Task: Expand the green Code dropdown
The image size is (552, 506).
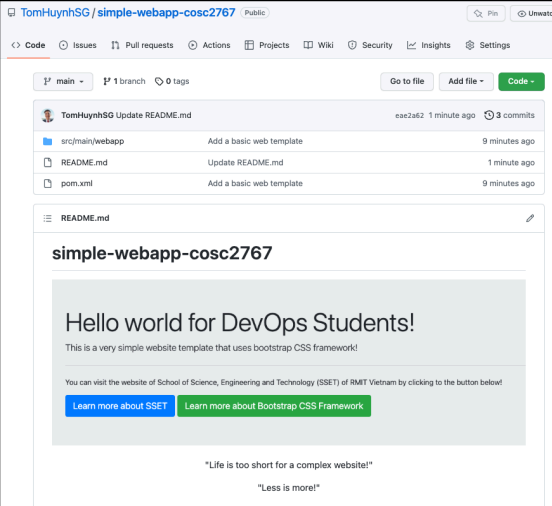Action: (x=521, y=81)
